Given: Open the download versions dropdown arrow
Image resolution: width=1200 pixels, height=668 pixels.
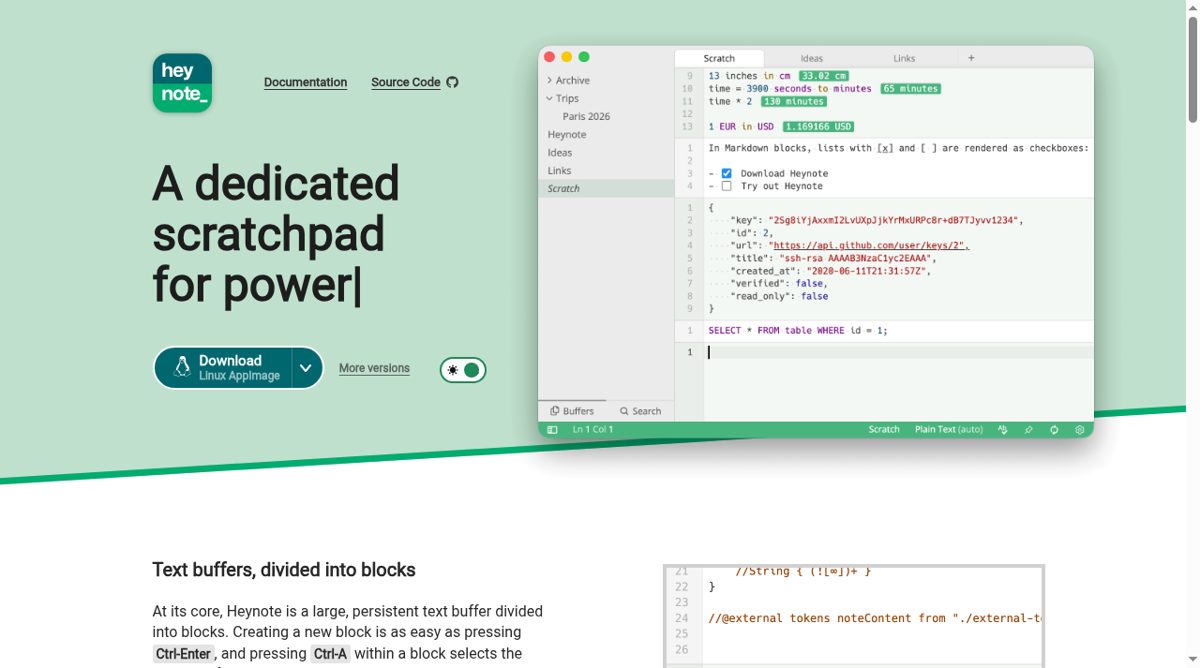Looking at the screenshot, I should [x=306, y=368].
